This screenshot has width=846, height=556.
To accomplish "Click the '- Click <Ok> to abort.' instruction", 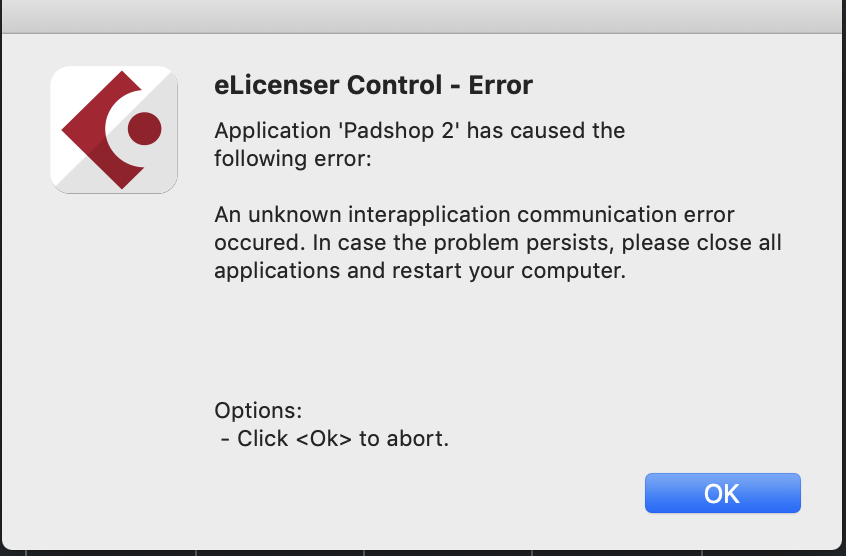I will coord(335,438).
